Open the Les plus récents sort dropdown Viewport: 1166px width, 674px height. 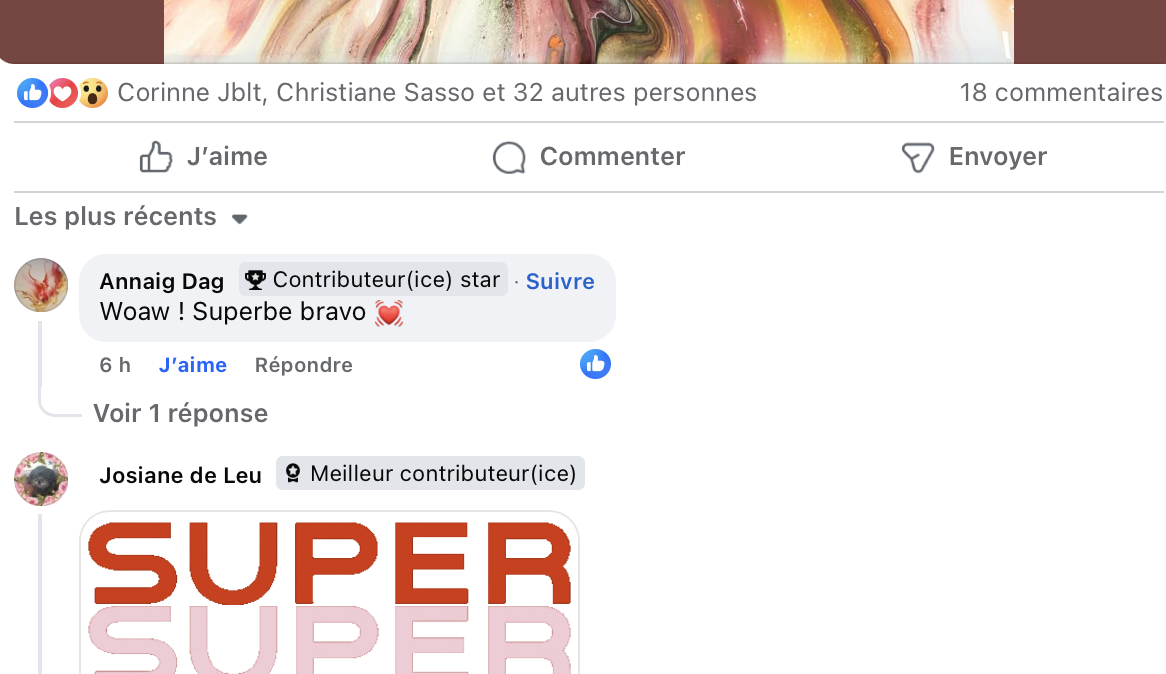131,216
